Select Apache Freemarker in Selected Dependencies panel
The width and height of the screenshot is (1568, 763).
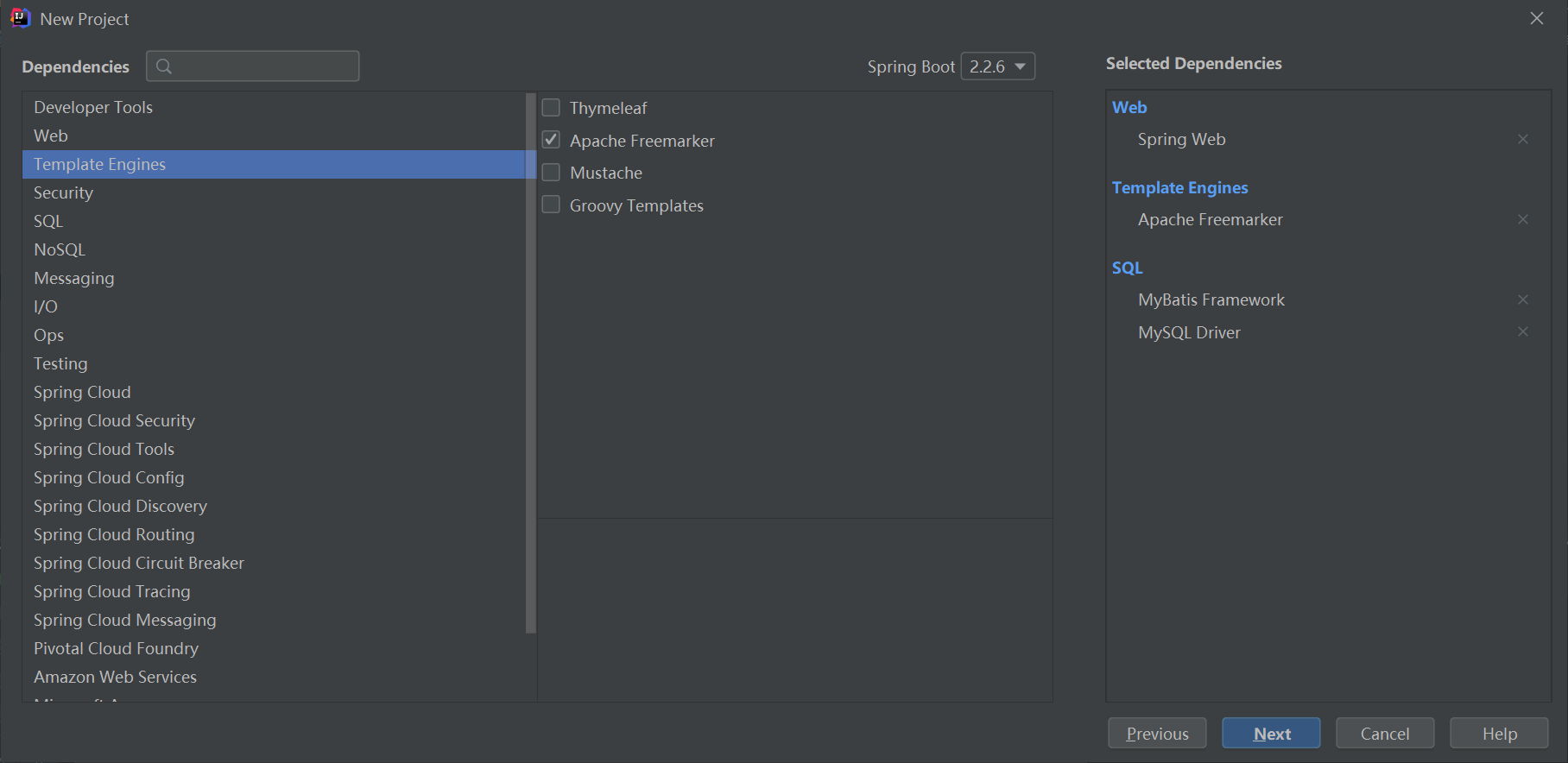click(x=1210, y=219)
